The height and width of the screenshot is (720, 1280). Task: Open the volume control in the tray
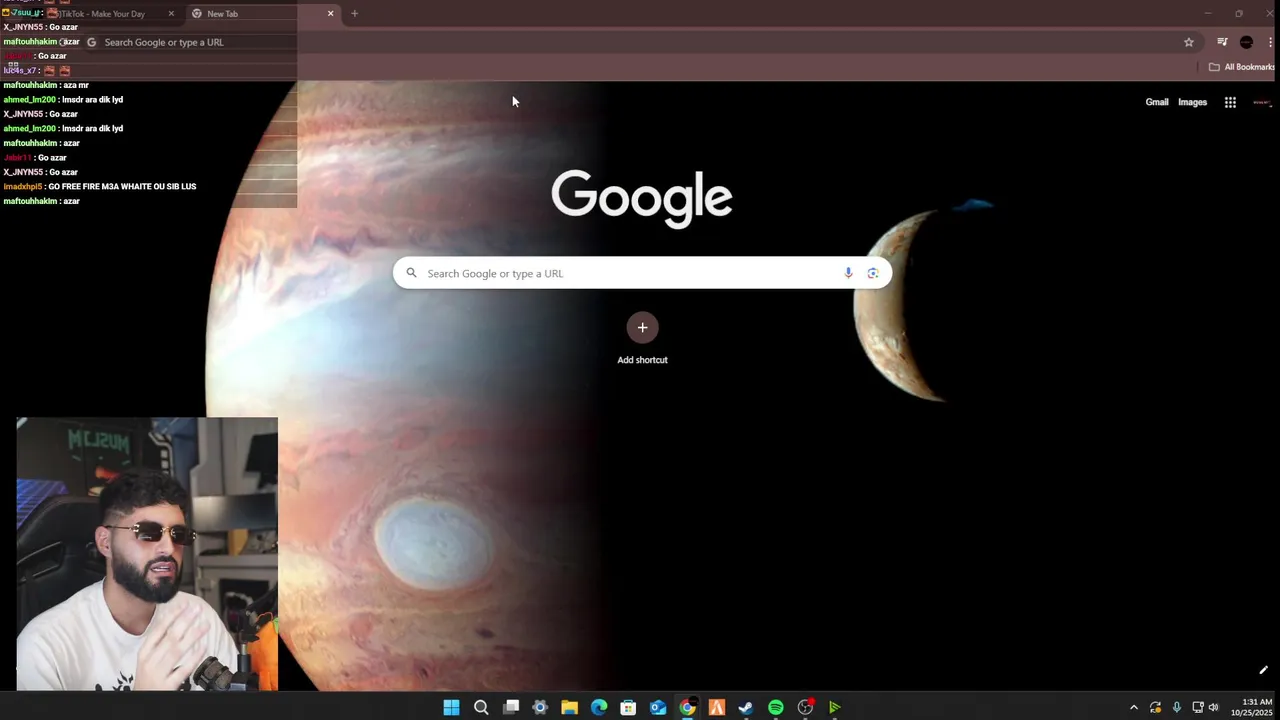click(x=1214, y=708)
